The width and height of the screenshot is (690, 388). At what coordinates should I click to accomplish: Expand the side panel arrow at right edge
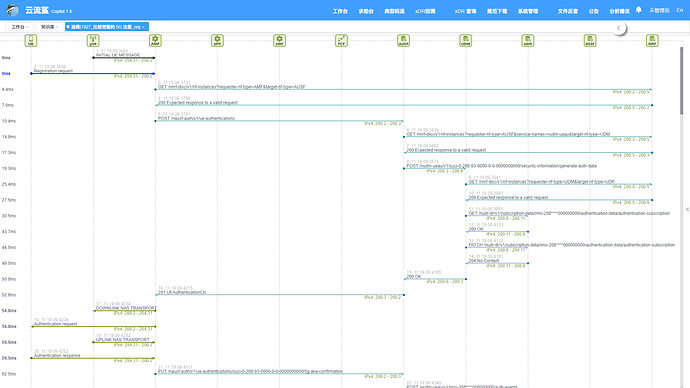(687, 209)
